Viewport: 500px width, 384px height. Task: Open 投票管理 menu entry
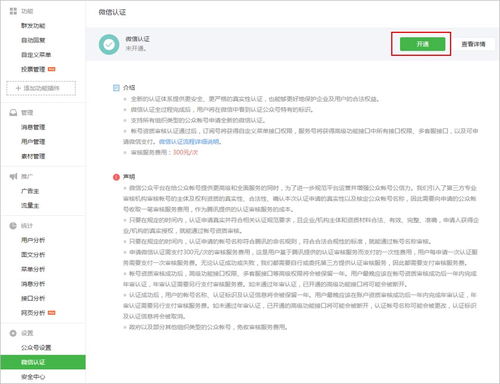pyautogui.click(x=33, y=69)
